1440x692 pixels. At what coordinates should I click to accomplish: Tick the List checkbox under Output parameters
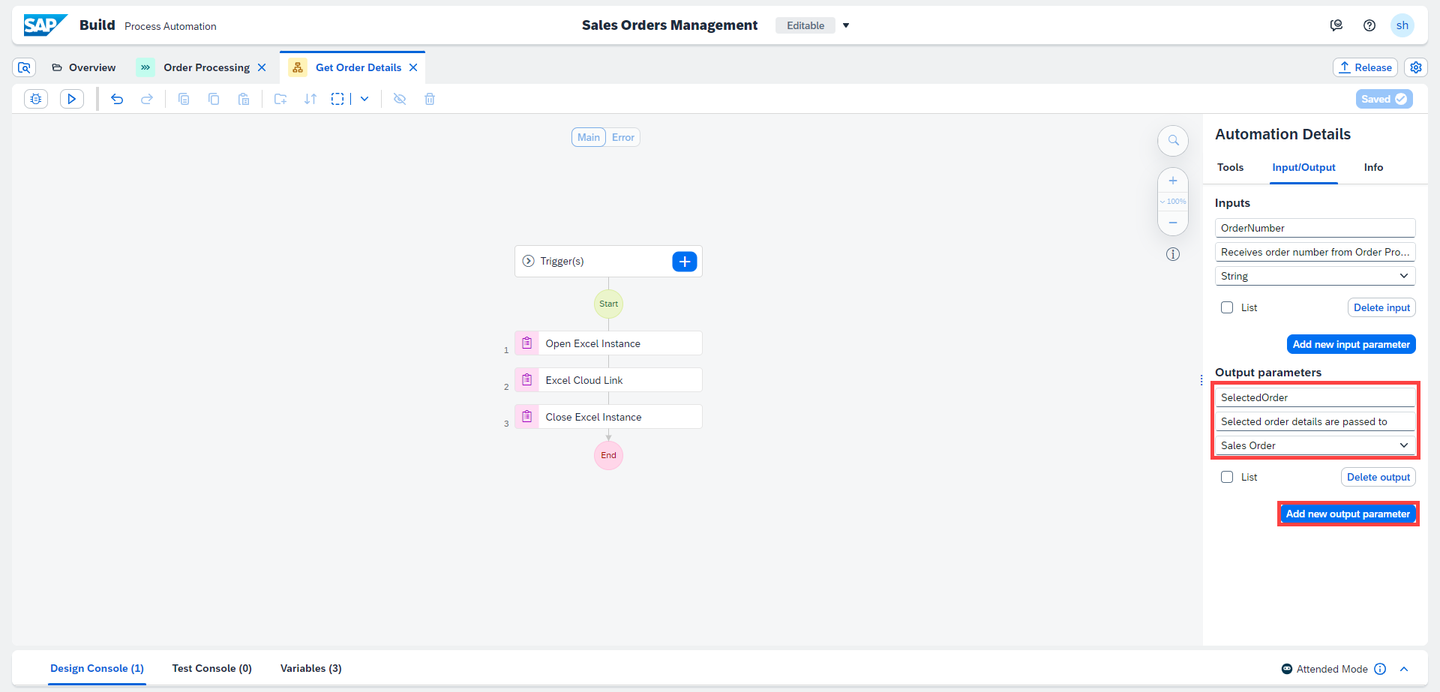coord(1227,477)
